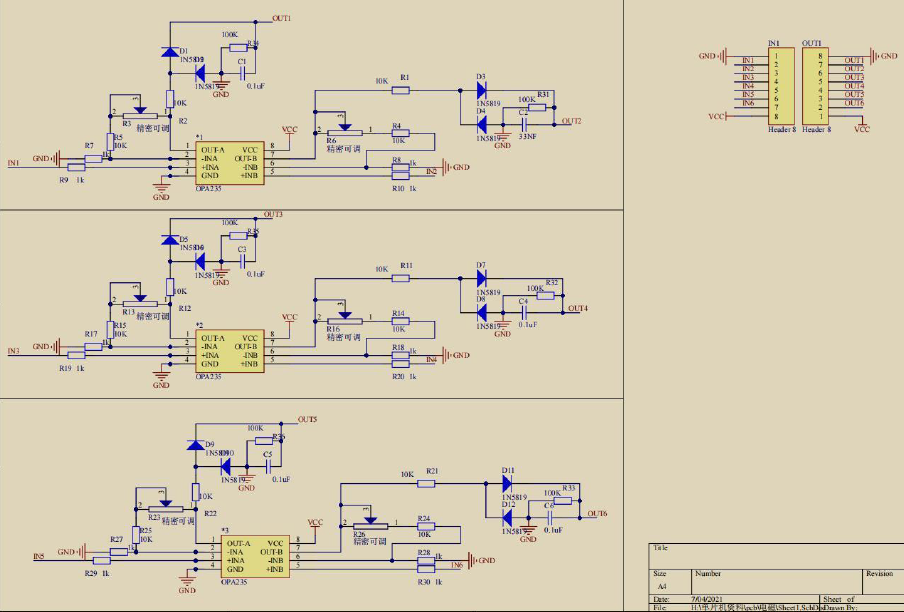Image resolution: width=904 pixels, height=612 pixels.
Task: Select the D5 diode symbol
Action: click(x=170, y=240)
